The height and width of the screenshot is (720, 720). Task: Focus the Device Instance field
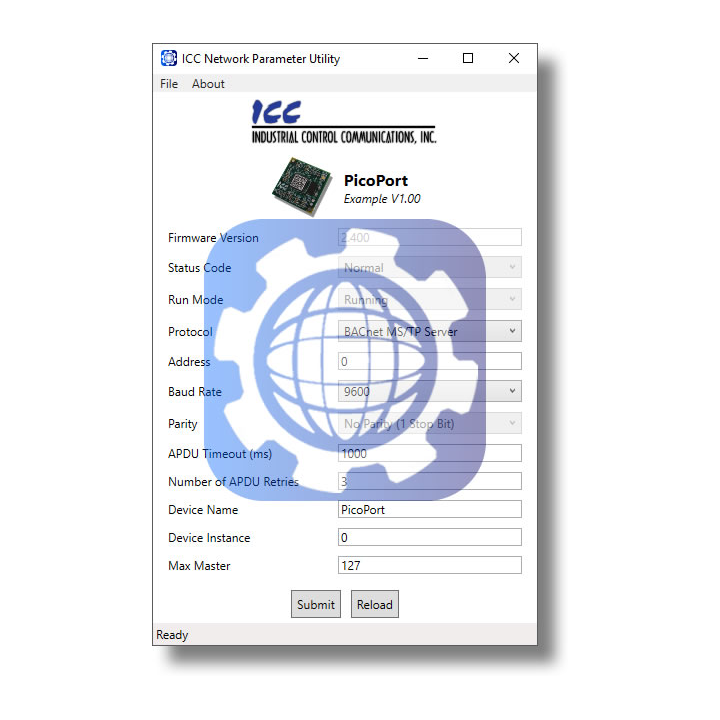tap(429, 537)
